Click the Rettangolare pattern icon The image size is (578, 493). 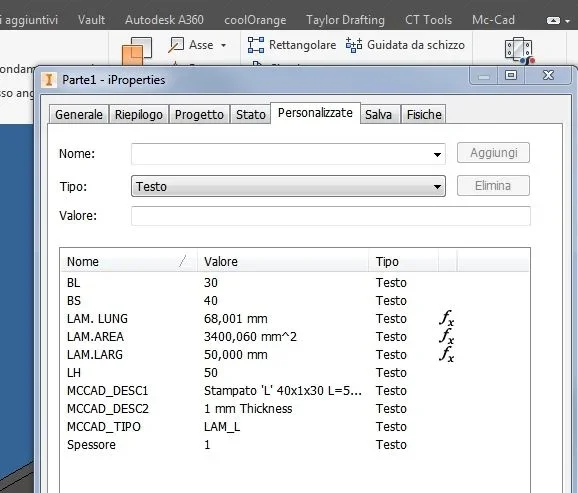(x=256, y=45)
